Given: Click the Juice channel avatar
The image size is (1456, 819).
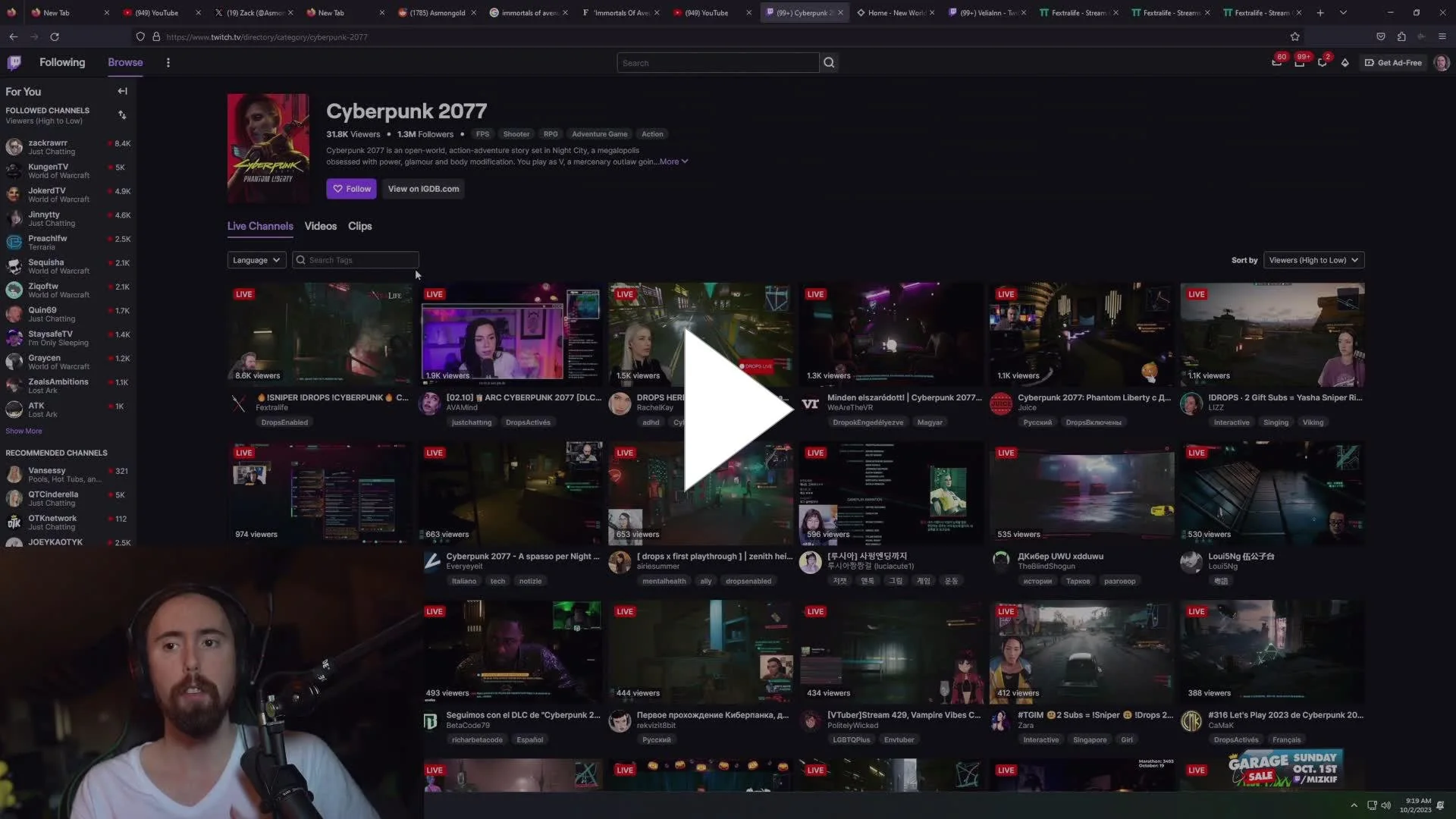Looking at the screenshot, I should coord(1001,403).
